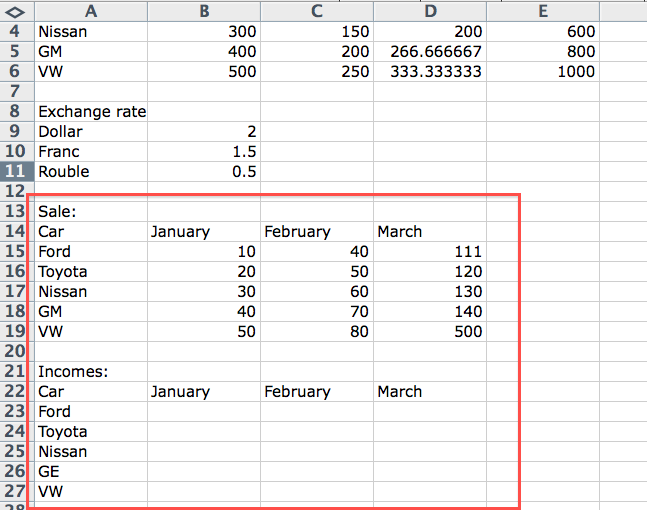Image resolution: width=647 pixels, height=510 pixels.
Task: Click the 'Rouble' cell
Action: (91, 171)
